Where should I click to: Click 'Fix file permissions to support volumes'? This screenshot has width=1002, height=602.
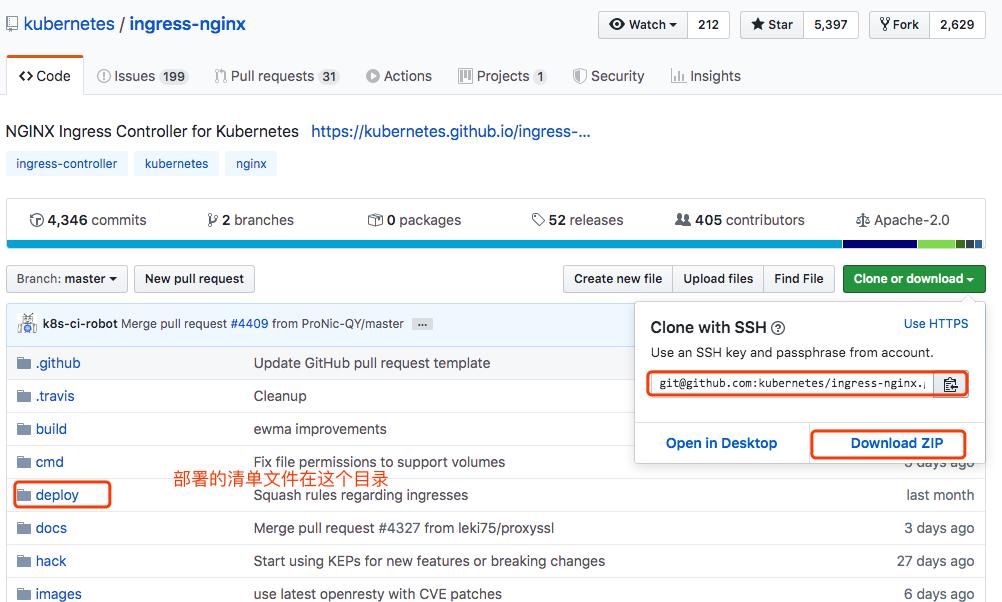tap(379, 462)
